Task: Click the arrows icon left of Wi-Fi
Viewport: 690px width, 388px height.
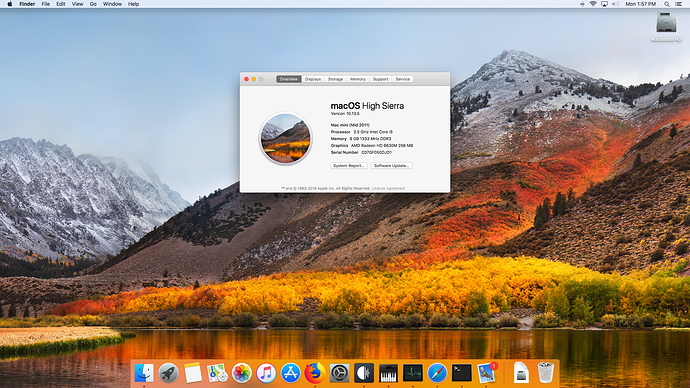Action: pos(582,4)
